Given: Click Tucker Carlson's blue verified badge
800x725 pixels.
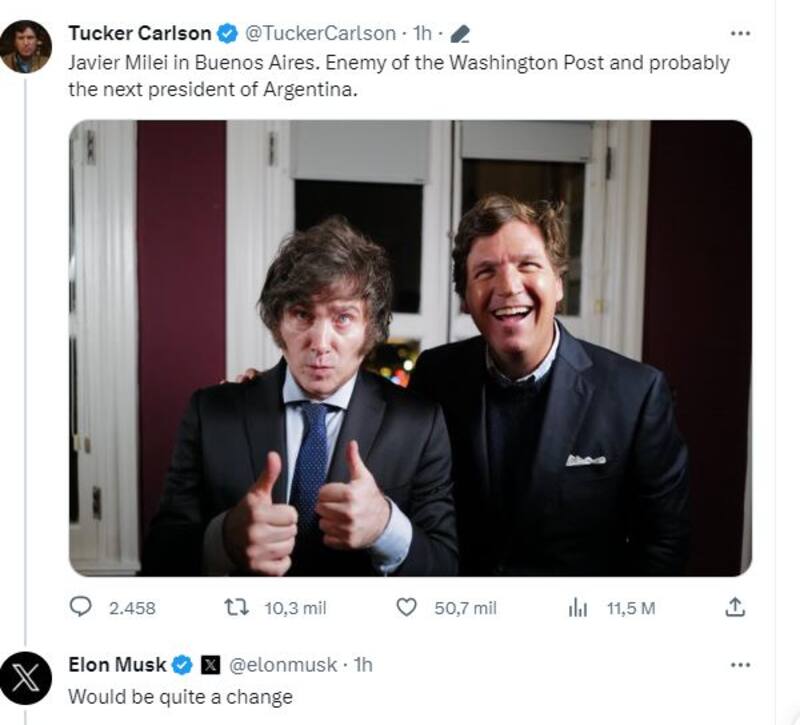Looking at the screenshot, I should click(x=228, y=33).
